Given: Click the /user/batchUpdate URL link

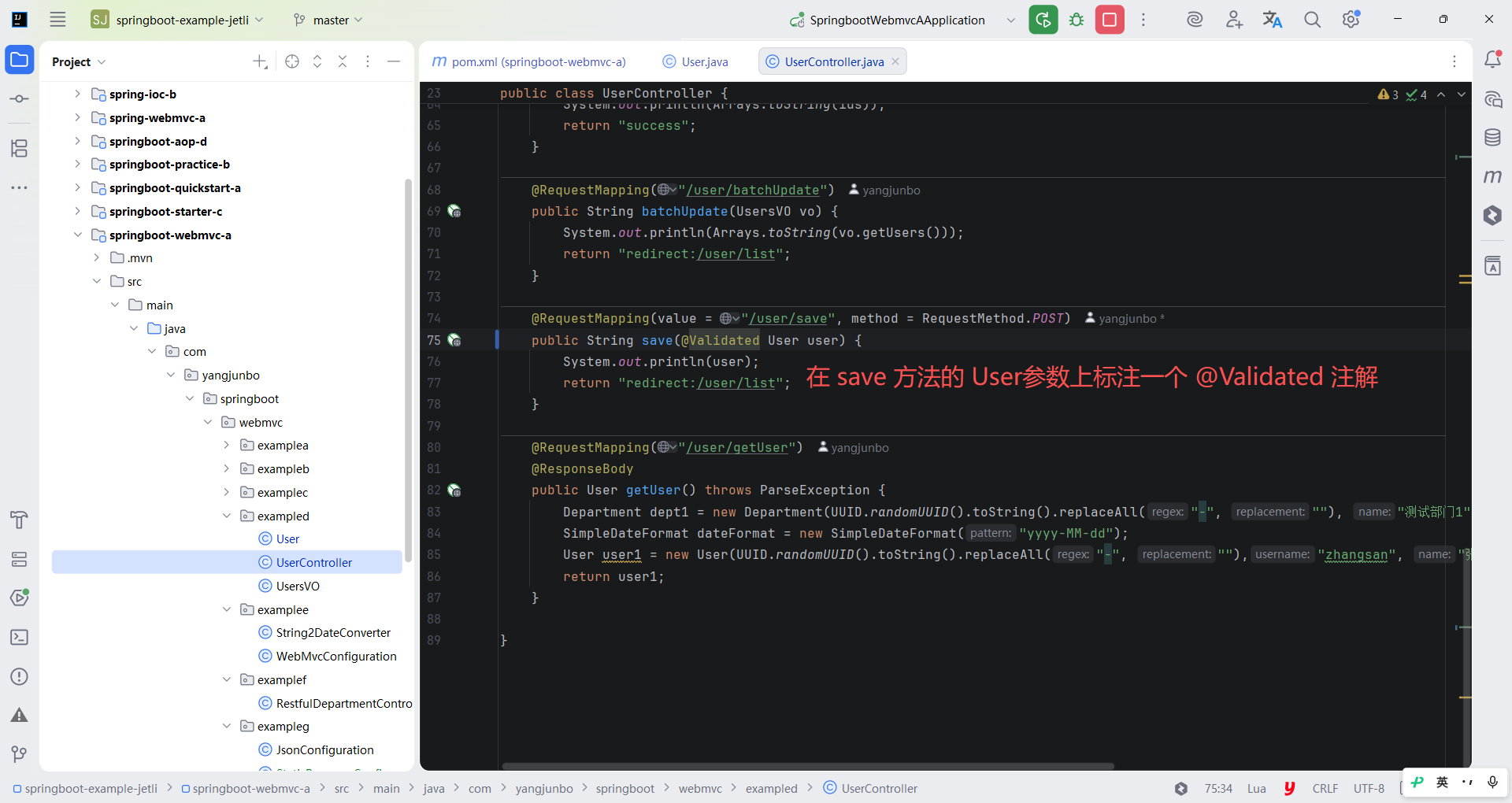Looking at the screenshot, I should [753, 190].
